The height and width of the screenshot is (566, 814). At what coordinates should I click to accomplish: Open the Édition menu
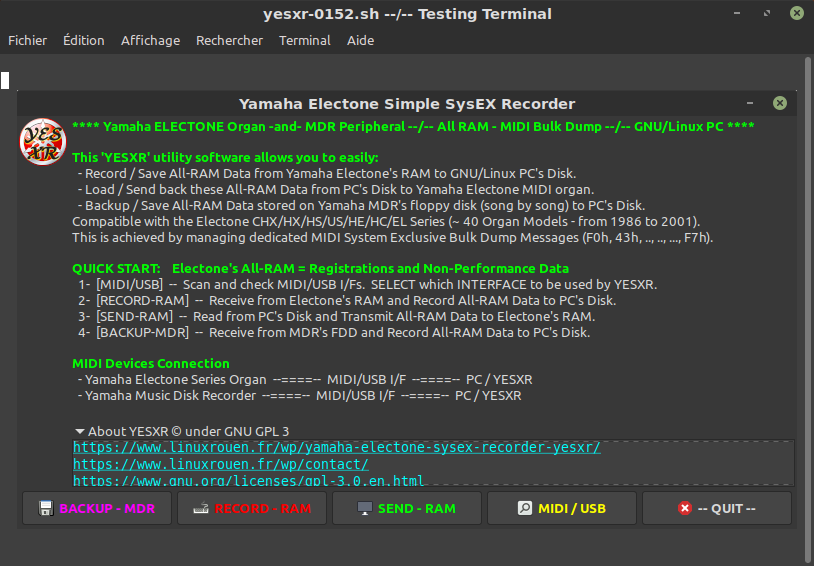[84, 41]
